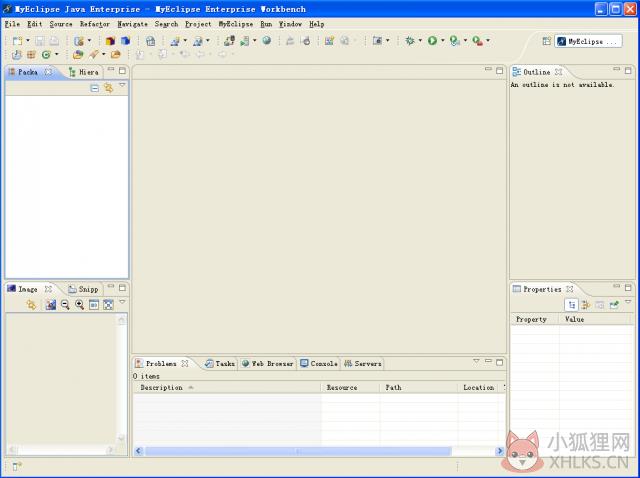Open dropdown next to green C icon

(x=56, y=54)
